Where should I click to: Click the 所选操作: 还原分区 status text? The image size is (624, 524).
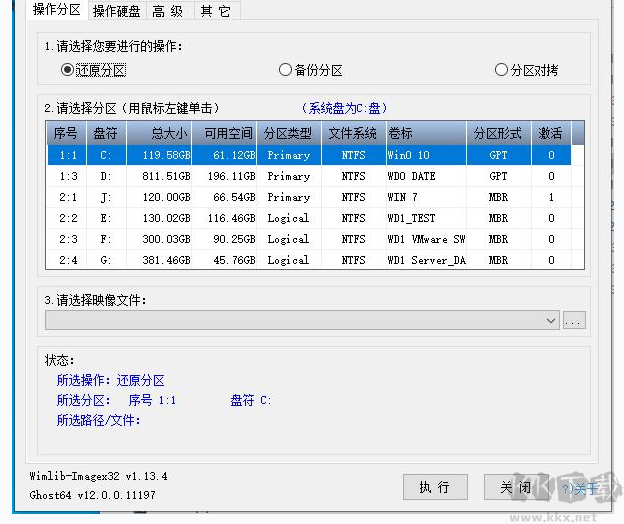111,381
